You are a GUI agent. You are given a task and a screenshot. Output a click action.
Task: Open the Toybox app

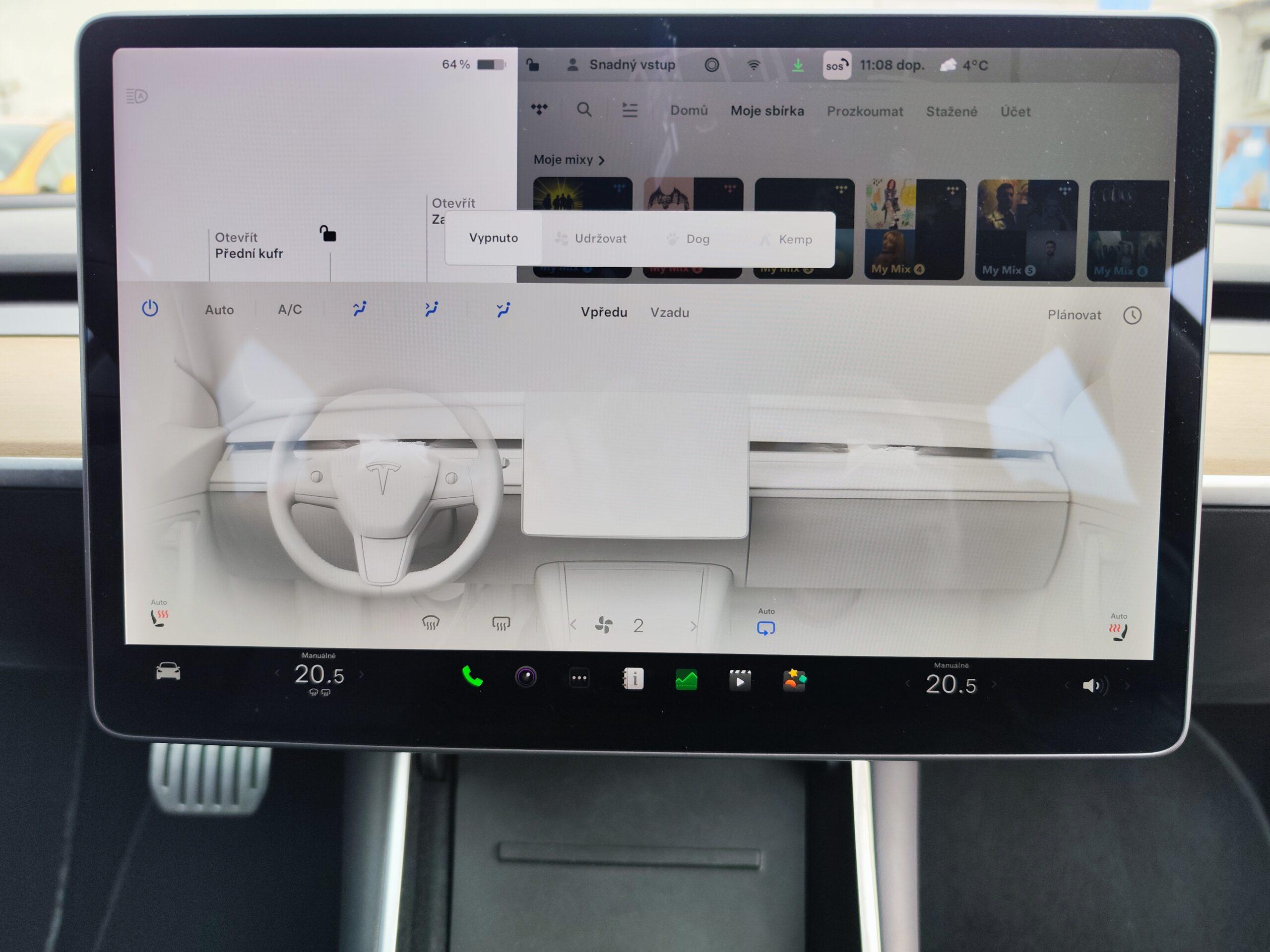click(x=794, y=681)
